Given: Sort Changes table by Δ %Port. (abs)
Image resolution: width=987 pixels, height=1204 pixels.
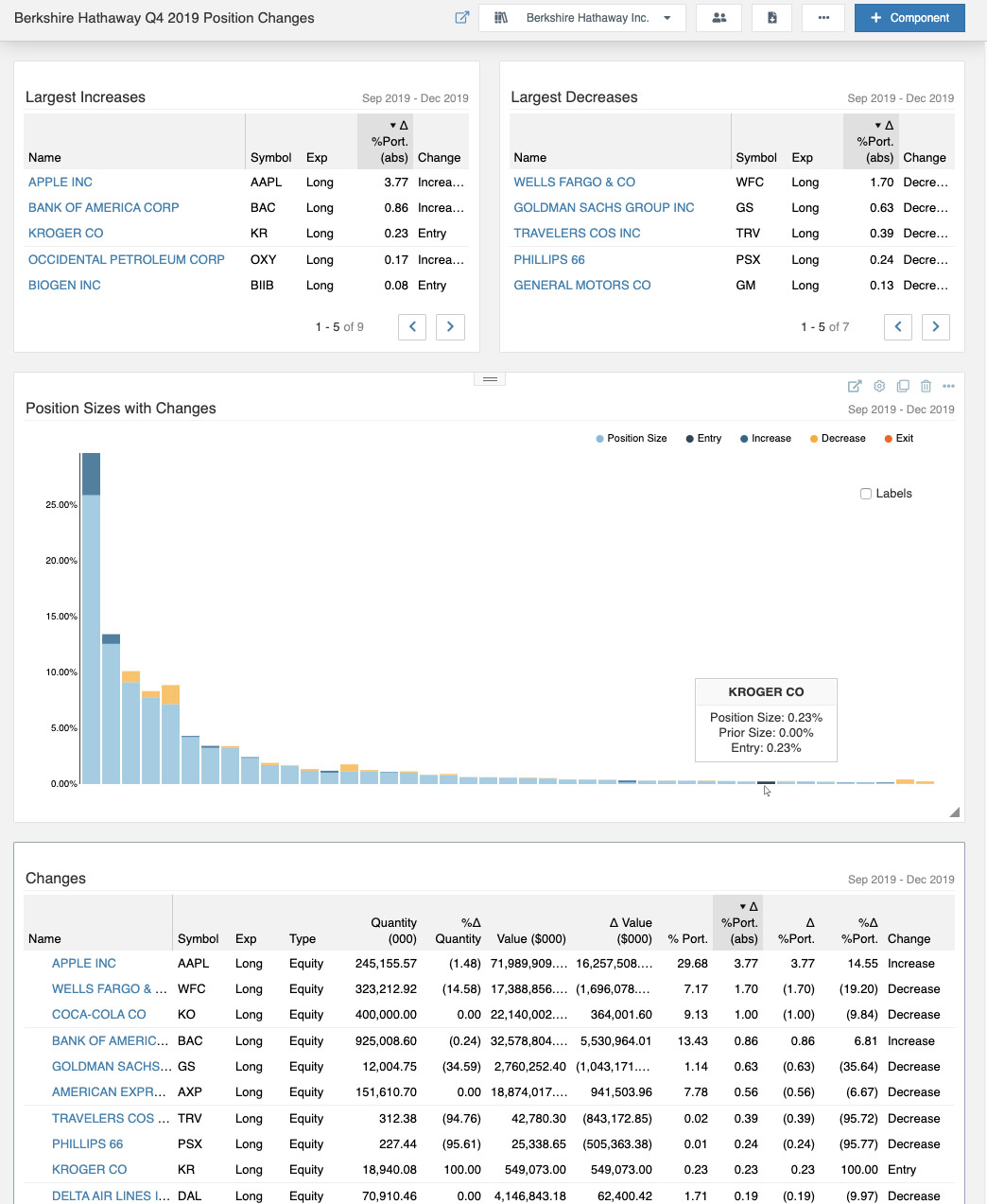Looking at the screenshot, I should pos(737,923).
